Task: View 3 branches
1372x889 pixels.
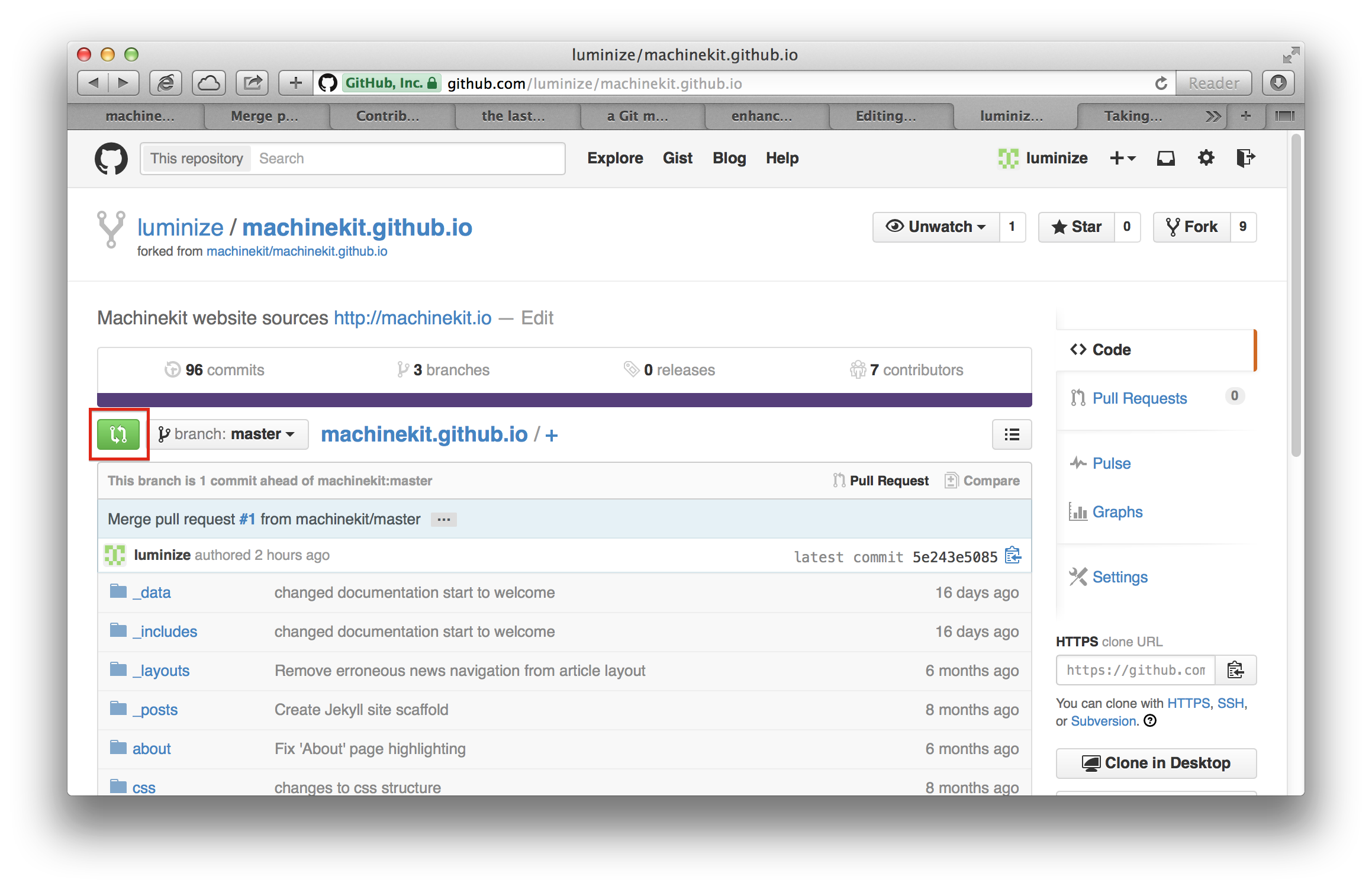Action: [443, 370]
